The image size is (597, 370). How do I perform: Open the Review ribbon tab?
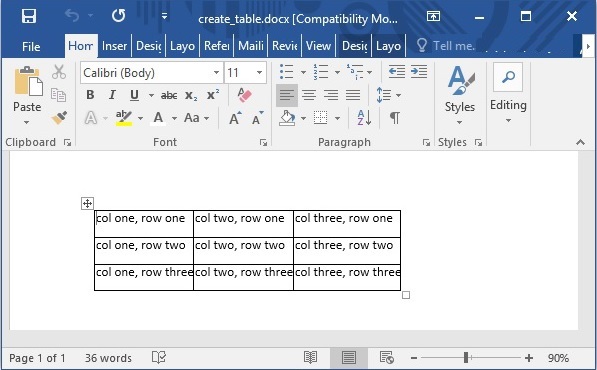284,46
